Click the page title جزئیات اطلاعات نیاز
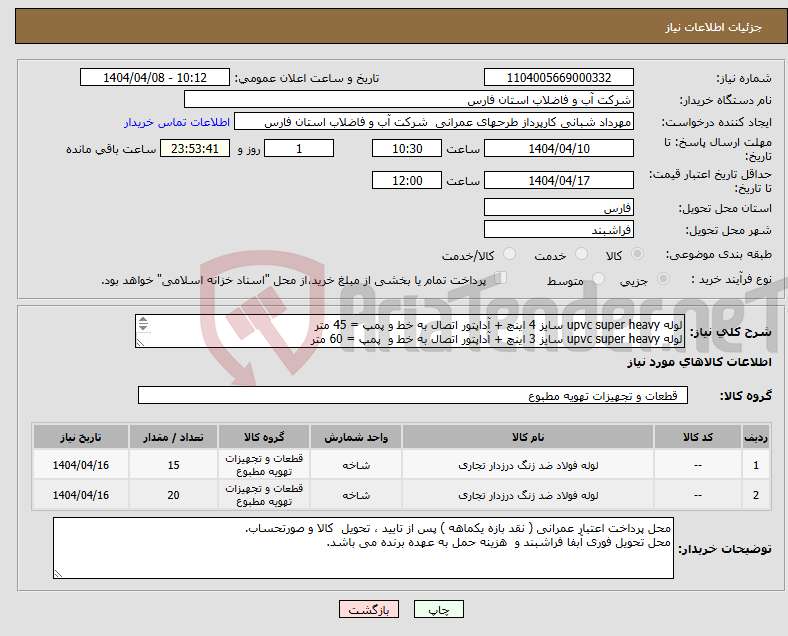The image size is (788, 636). 714,27
